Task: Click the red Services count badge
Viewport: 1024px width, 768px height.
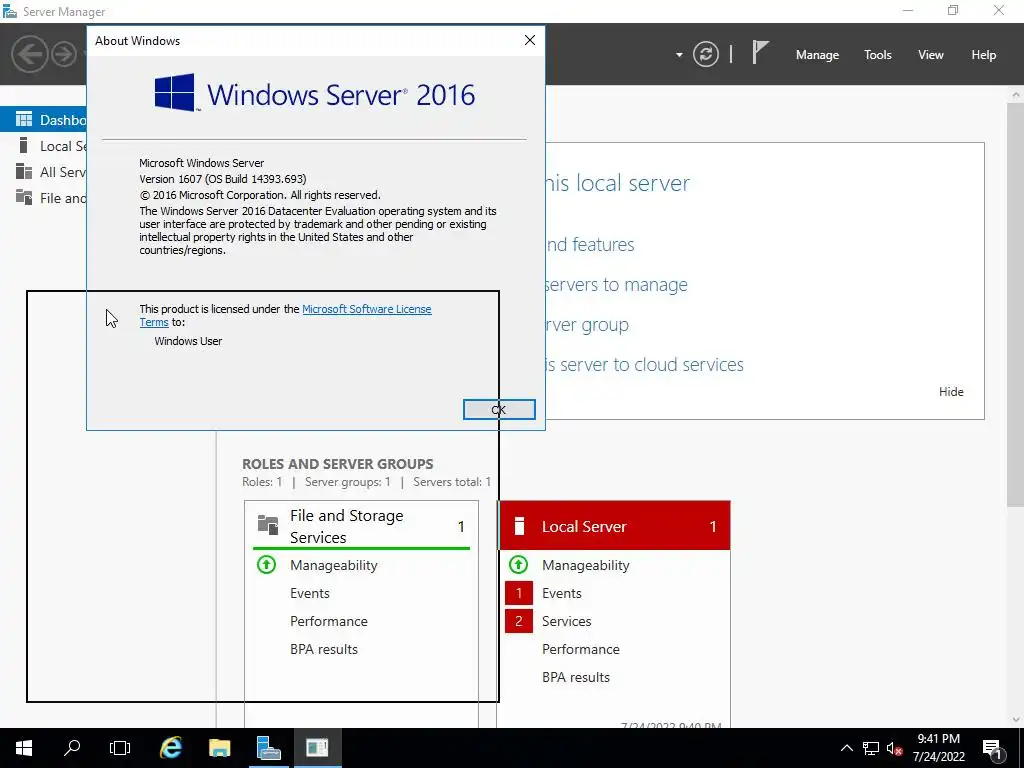Action: coord(519,621)
